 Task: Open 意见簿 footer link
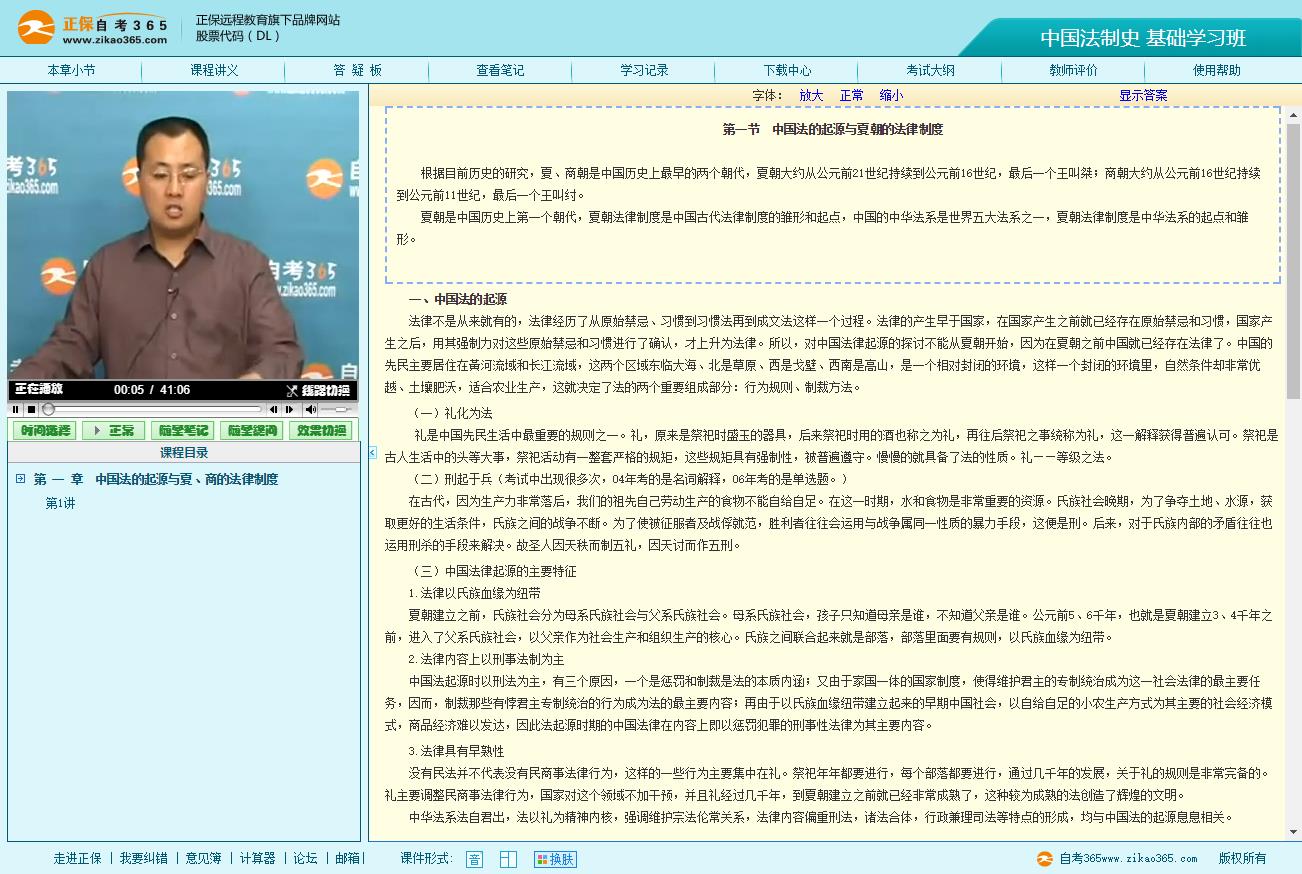(204, 858)
